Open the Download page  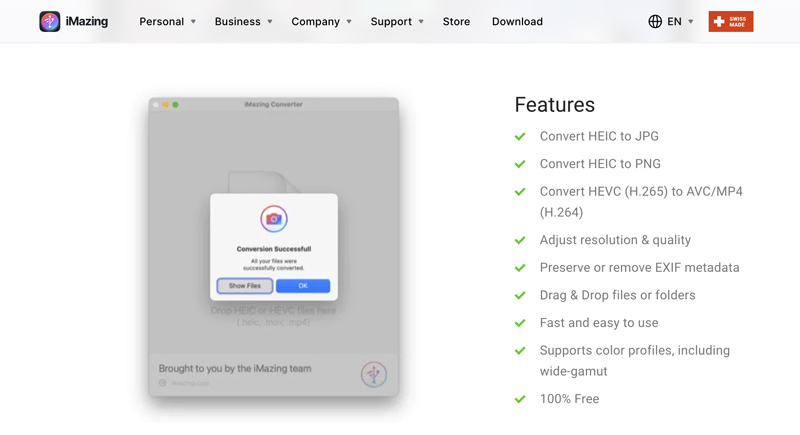point(517,21)
